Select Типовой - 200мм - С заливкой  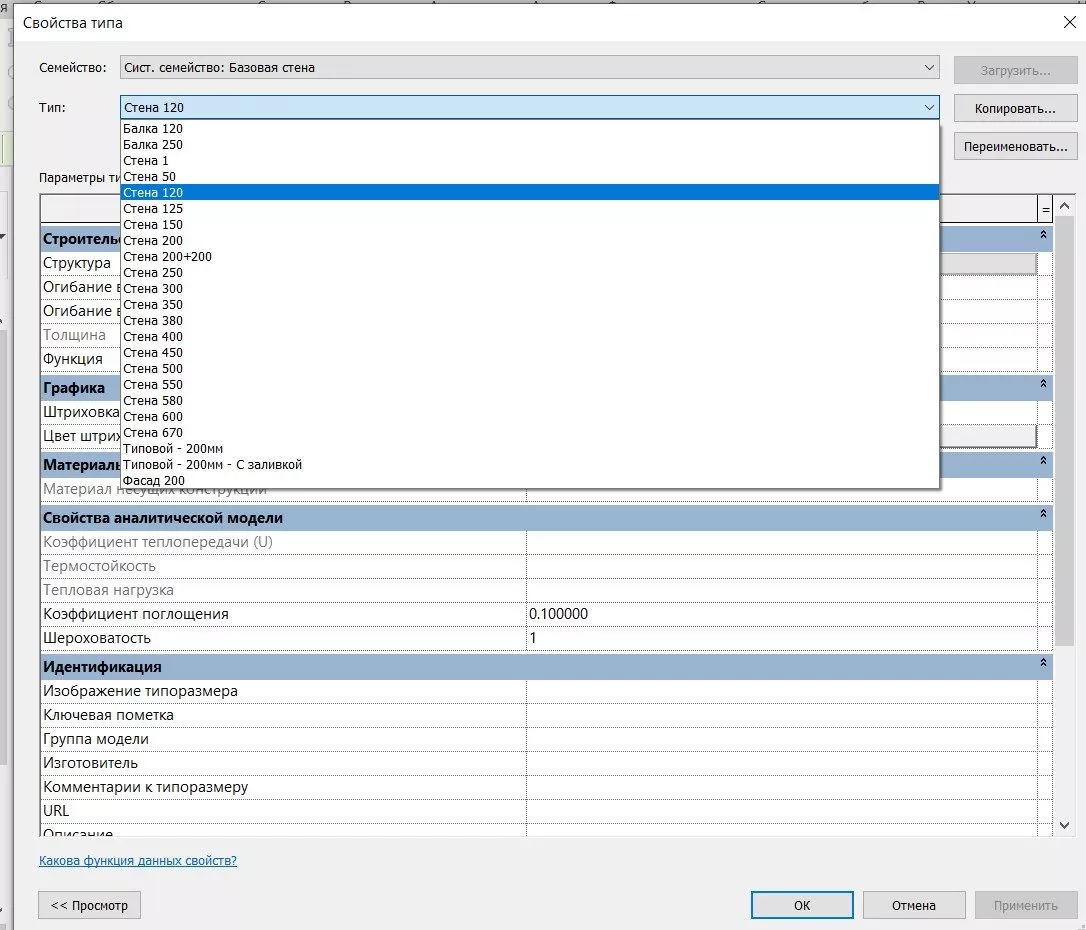(212, 465)
